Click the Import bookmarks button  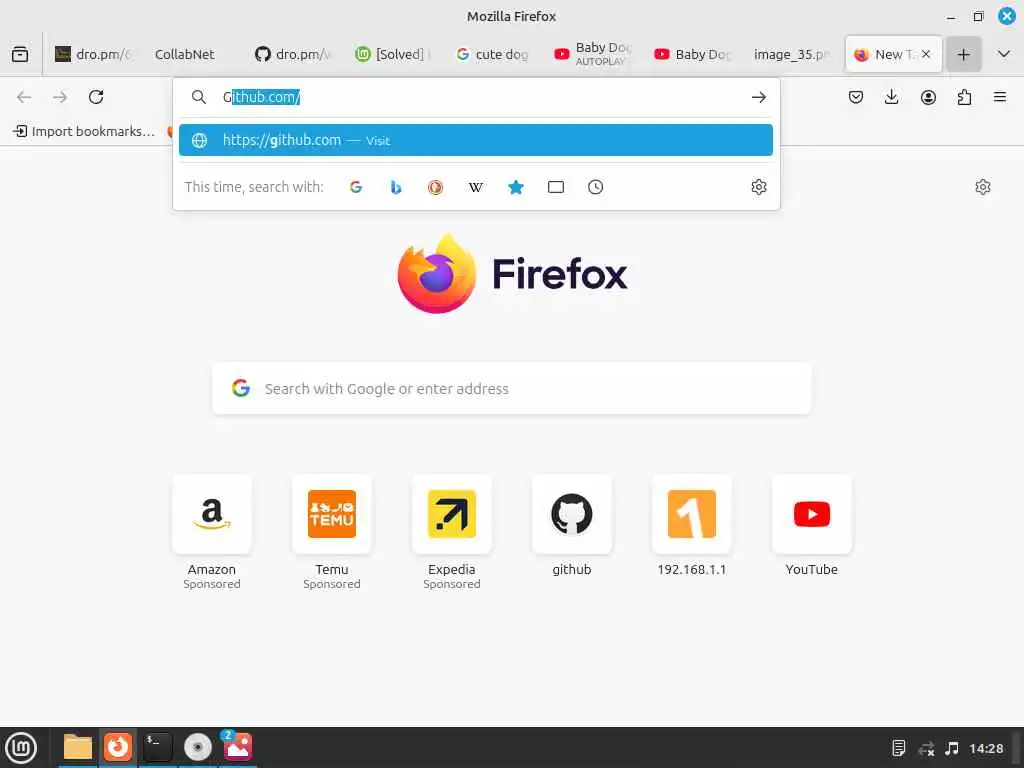(x=84, y=131)
